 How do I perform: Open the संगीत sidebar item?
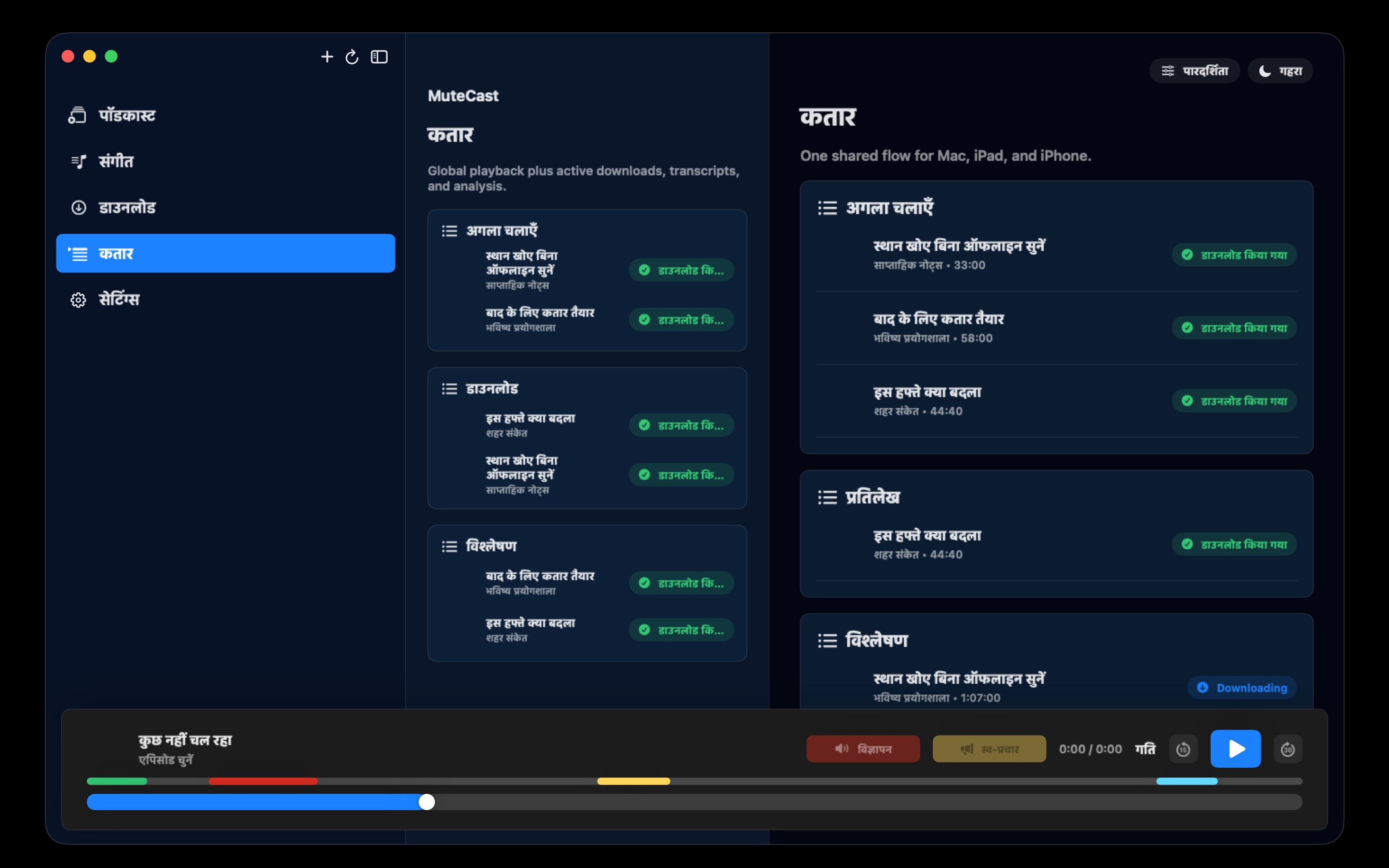pyautogui.click(x=226, y=162)
